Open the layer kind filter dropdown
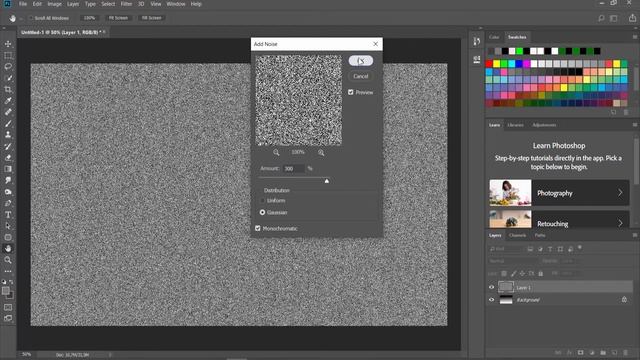Image resolution: width=640 pixels, height=360 pixels. pos(505,249)
